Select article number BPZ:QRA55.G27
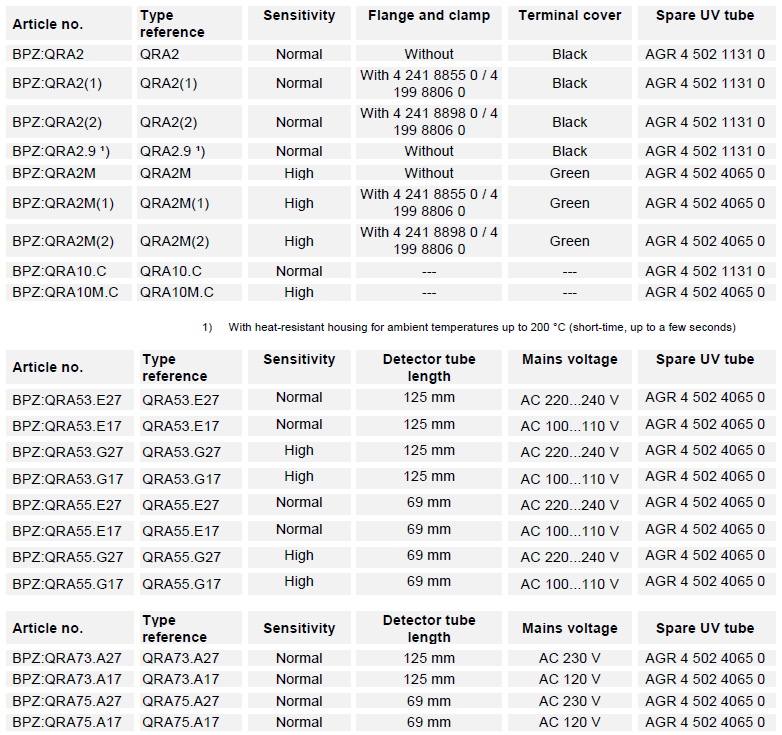782x735 pixels. coord(68,557)
